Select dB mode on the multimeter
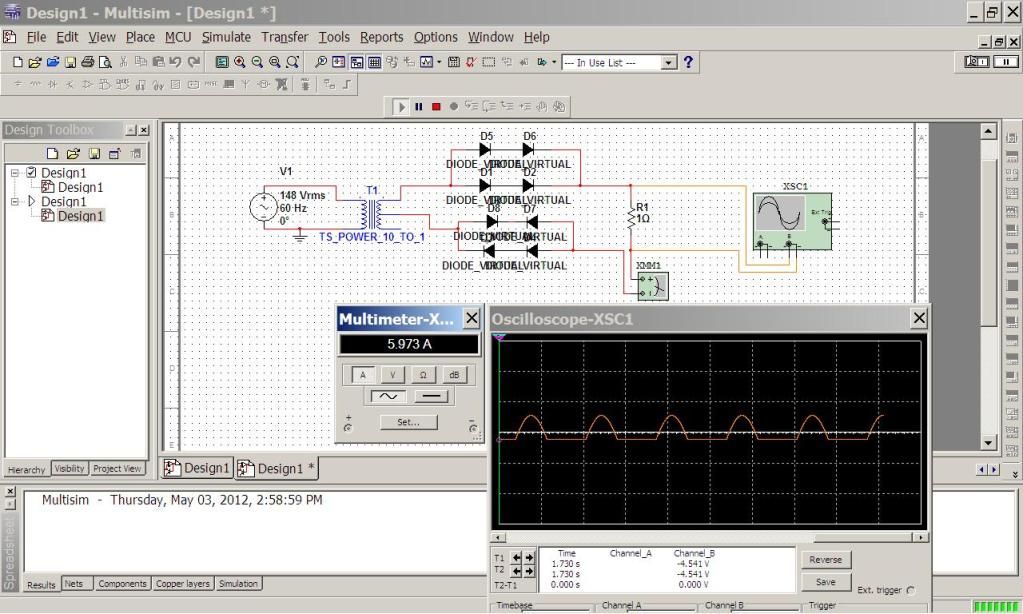The image size is (1023, 614). pyautogui.click(x=453, y=375)
